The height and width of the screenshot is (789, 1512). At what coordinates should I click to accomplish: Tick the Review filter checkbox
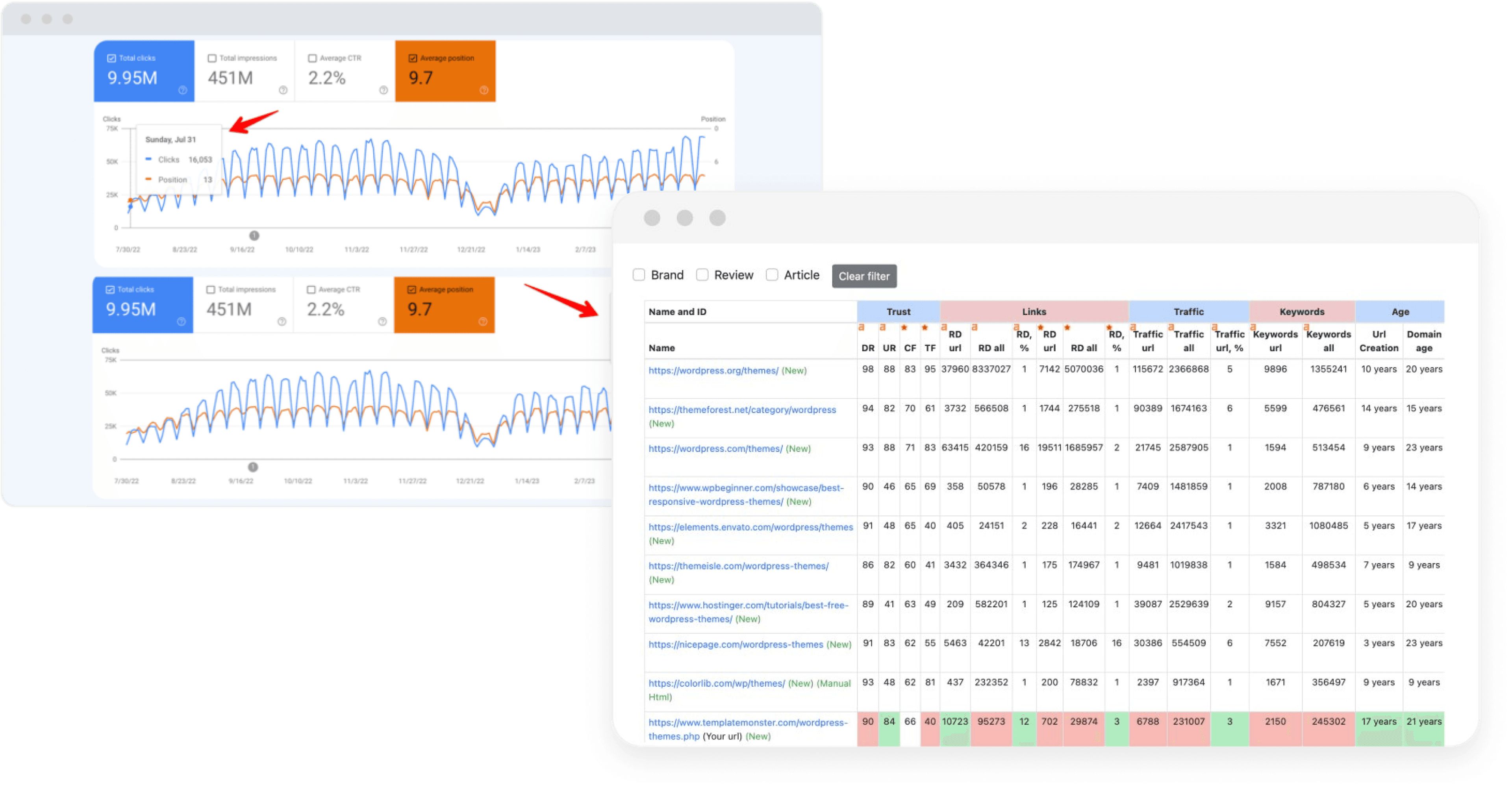pyautogui.click(x=702, y=275)
